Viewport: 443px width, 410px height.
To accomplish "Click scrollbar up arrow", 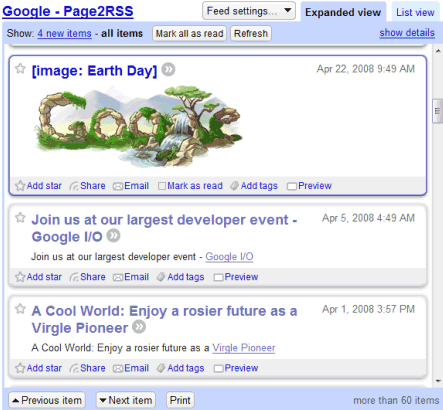I will pos(438,51).
